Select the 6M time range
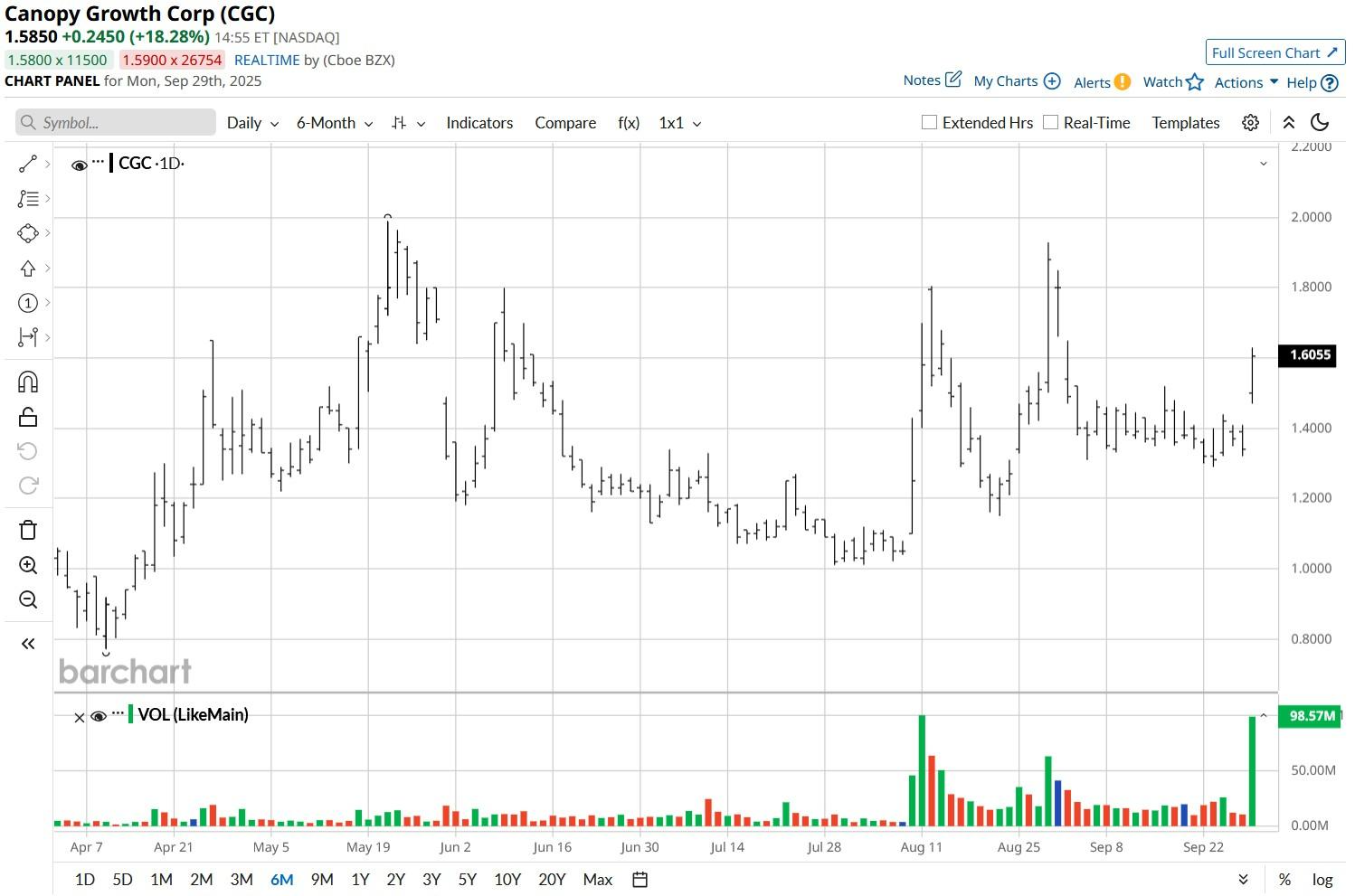 [x=281, y=880]
